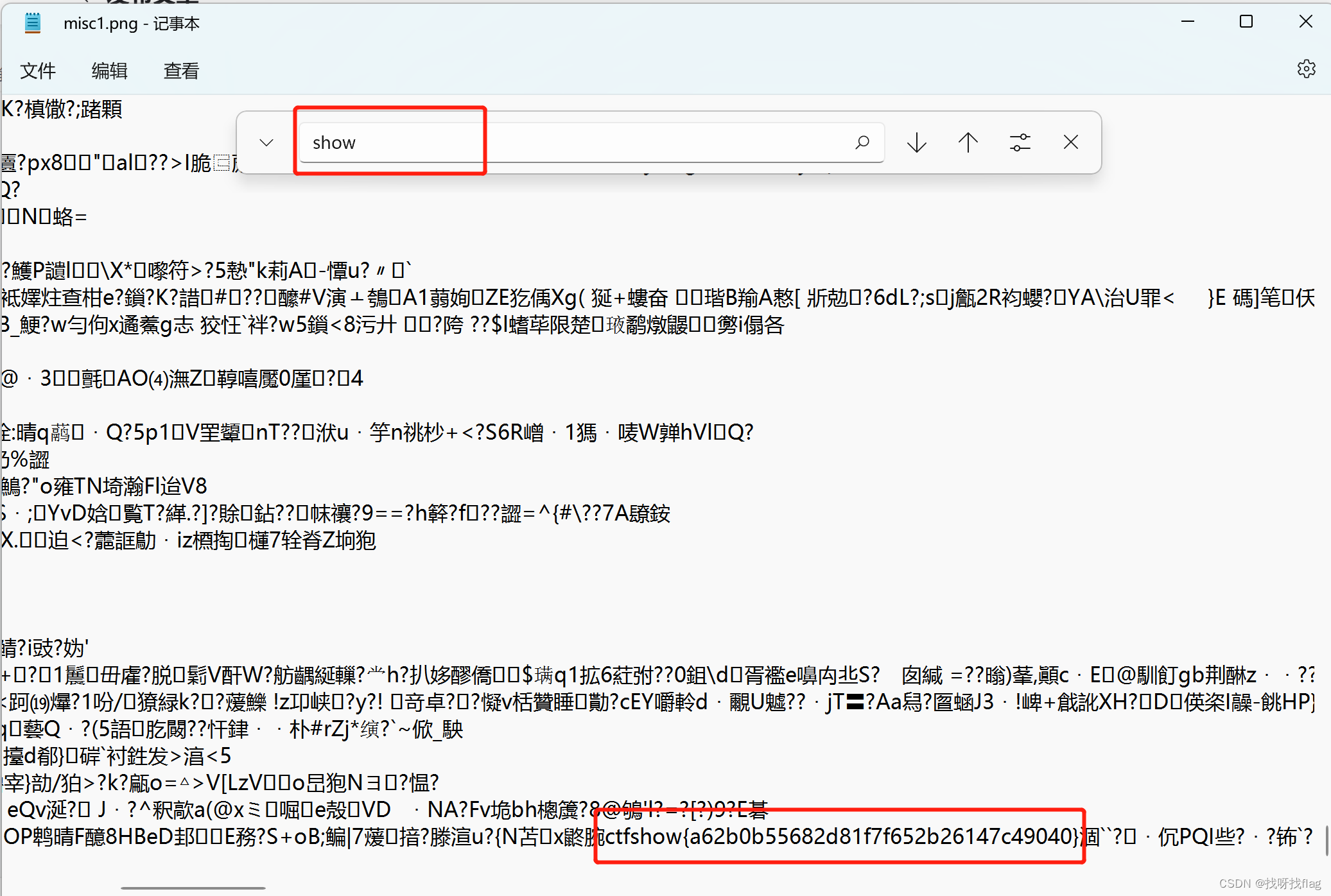Find next match with down arrow
Screen dimensions: 1331x896
pos(917,142)
